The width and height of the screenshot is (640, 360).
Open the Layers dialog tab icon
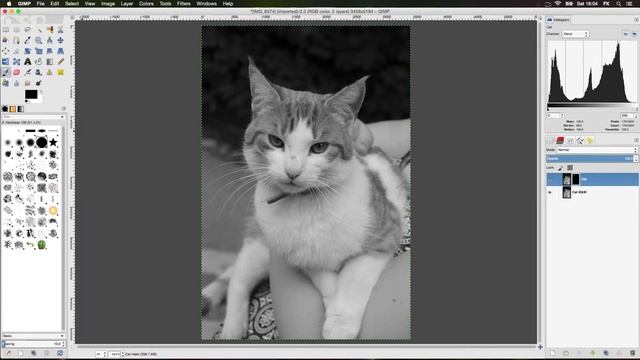pyautogui.click(x=551, y=140)
